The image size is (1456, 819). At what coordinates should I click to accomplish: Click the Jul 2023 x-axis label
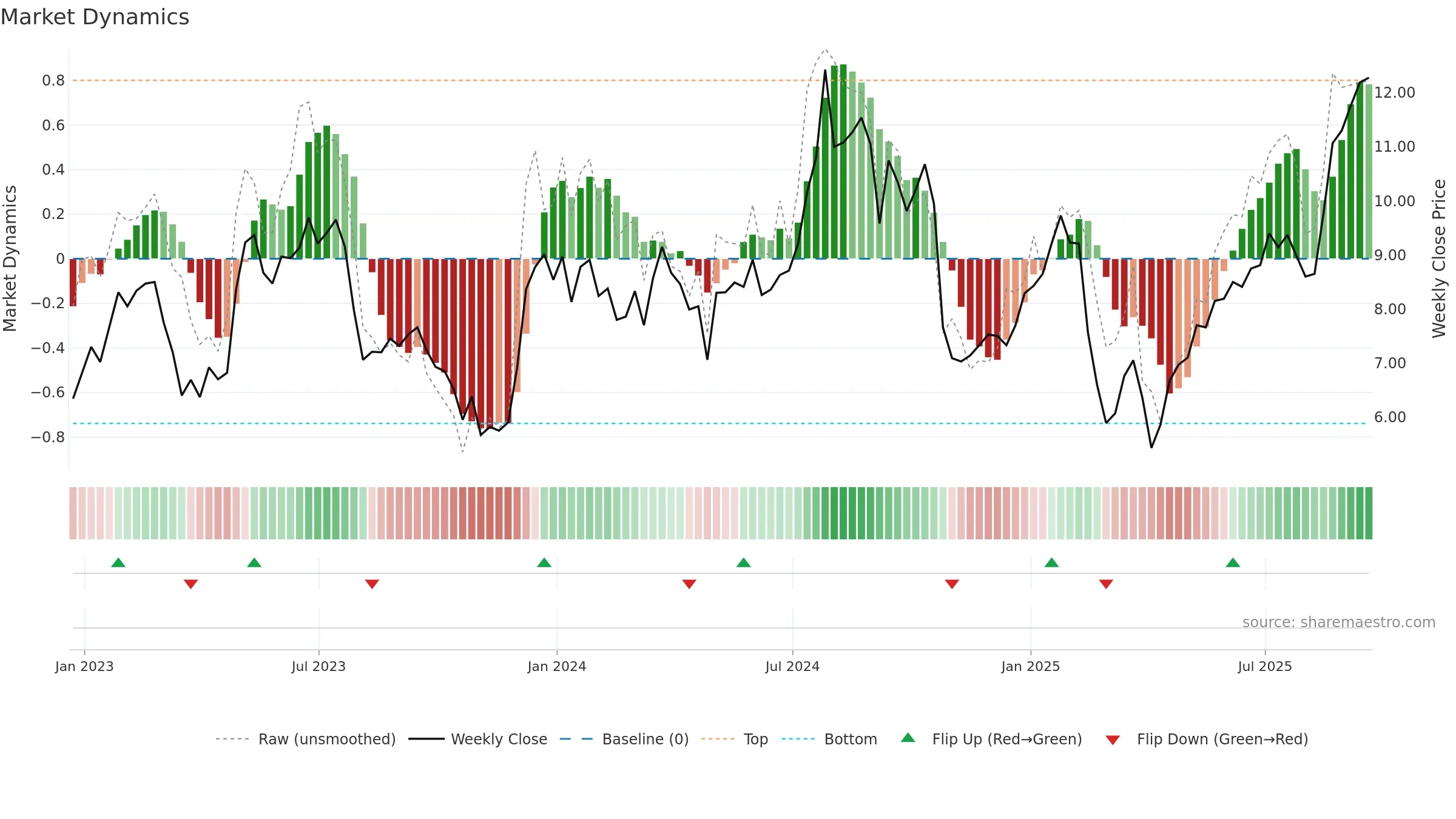click(x=318, y=666)
